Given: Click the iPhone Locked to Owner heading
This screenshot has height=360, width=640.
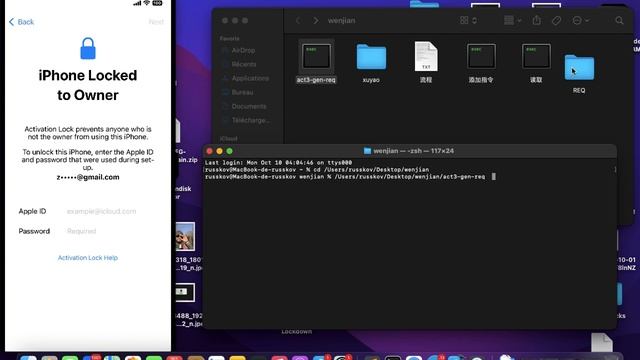Looking at the screenshot, I should tap(88, 85).
